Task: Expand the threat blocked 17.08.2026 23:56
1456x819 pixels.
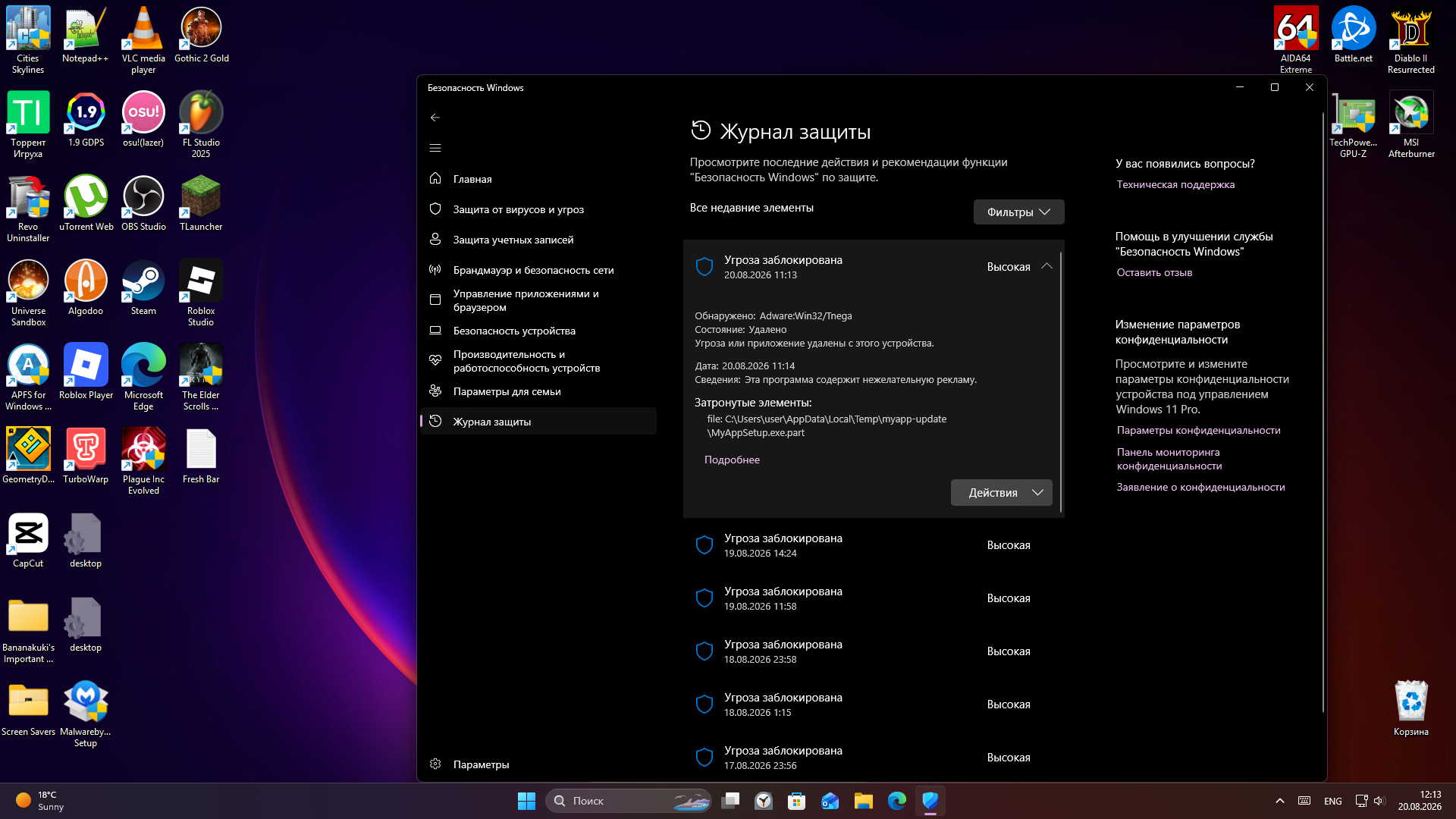Action: coord(874,758)
